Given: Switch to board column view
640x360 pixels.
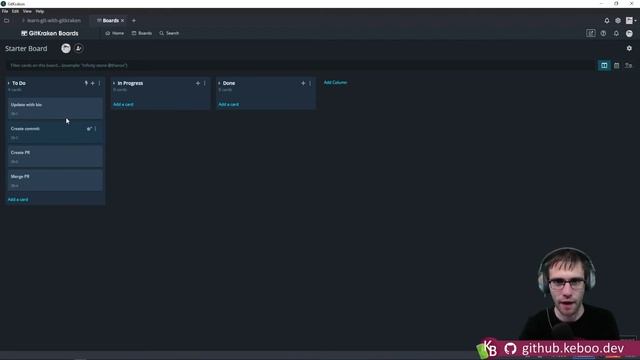Looking at the screenshot, I should coord(604,65).
